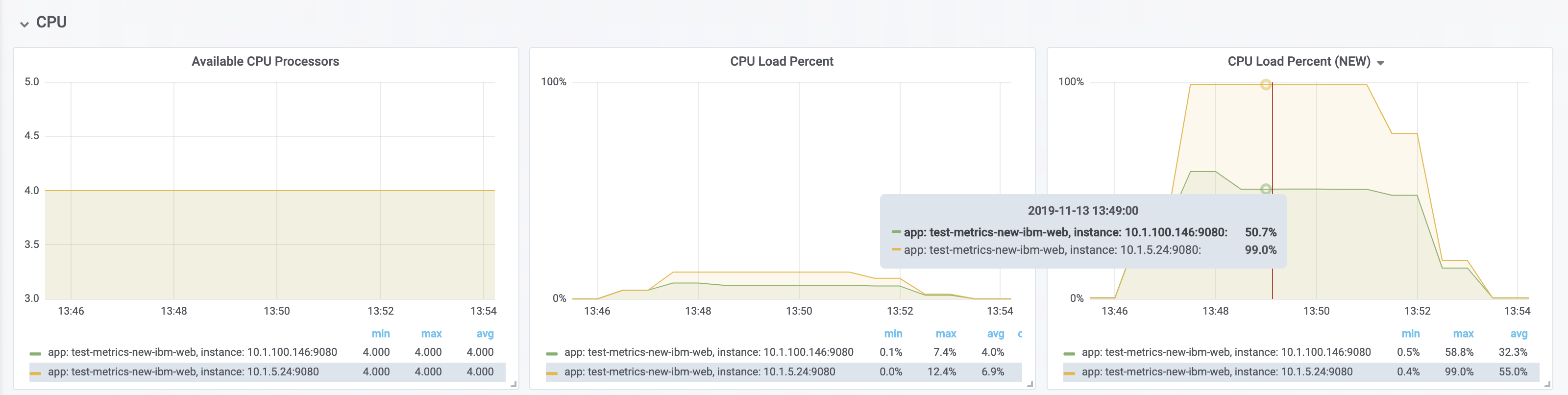Open middle CPU Load Percent panel title menu
This screenshot has height=395, width=1568.
(x=782, y=61)
